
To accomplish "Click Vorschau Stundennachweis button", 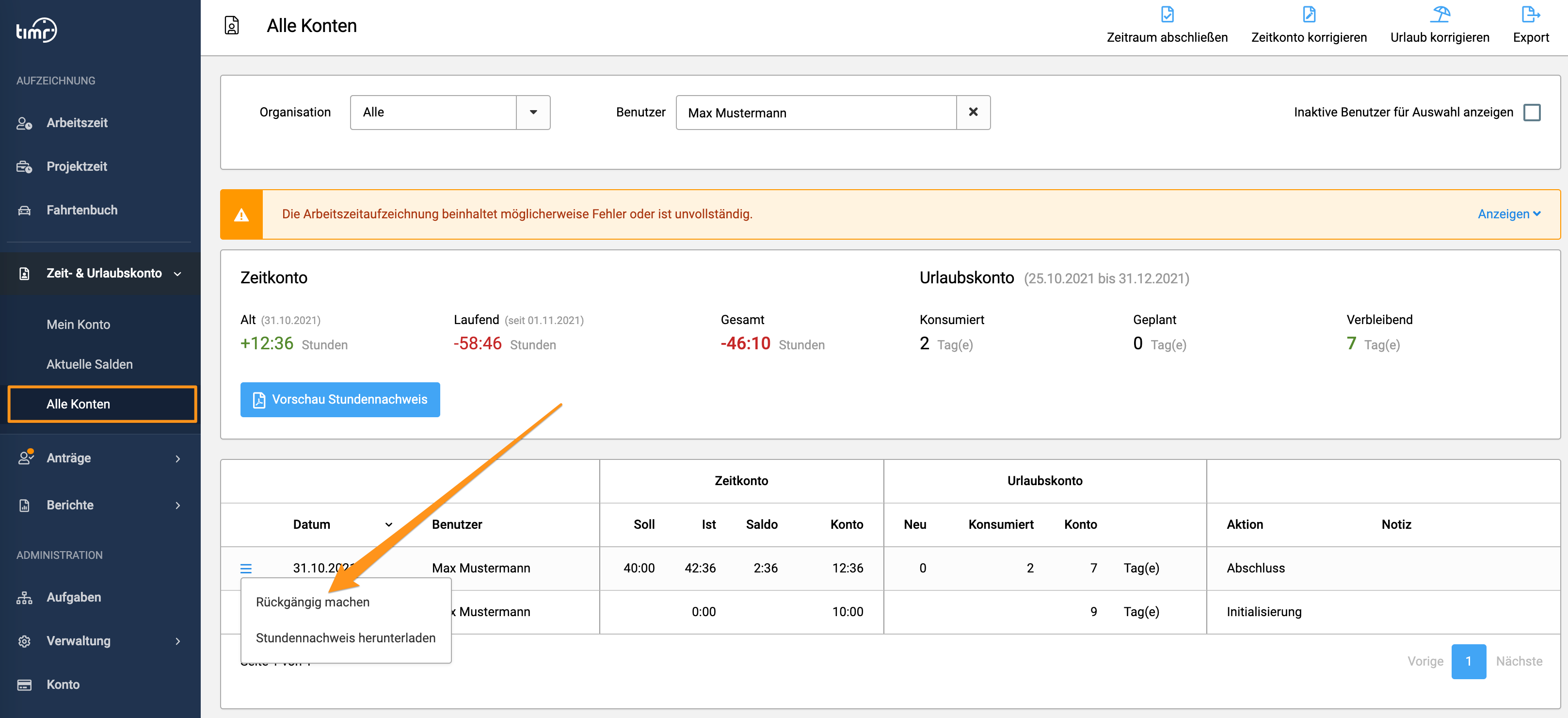I will (x=340, y=399).
